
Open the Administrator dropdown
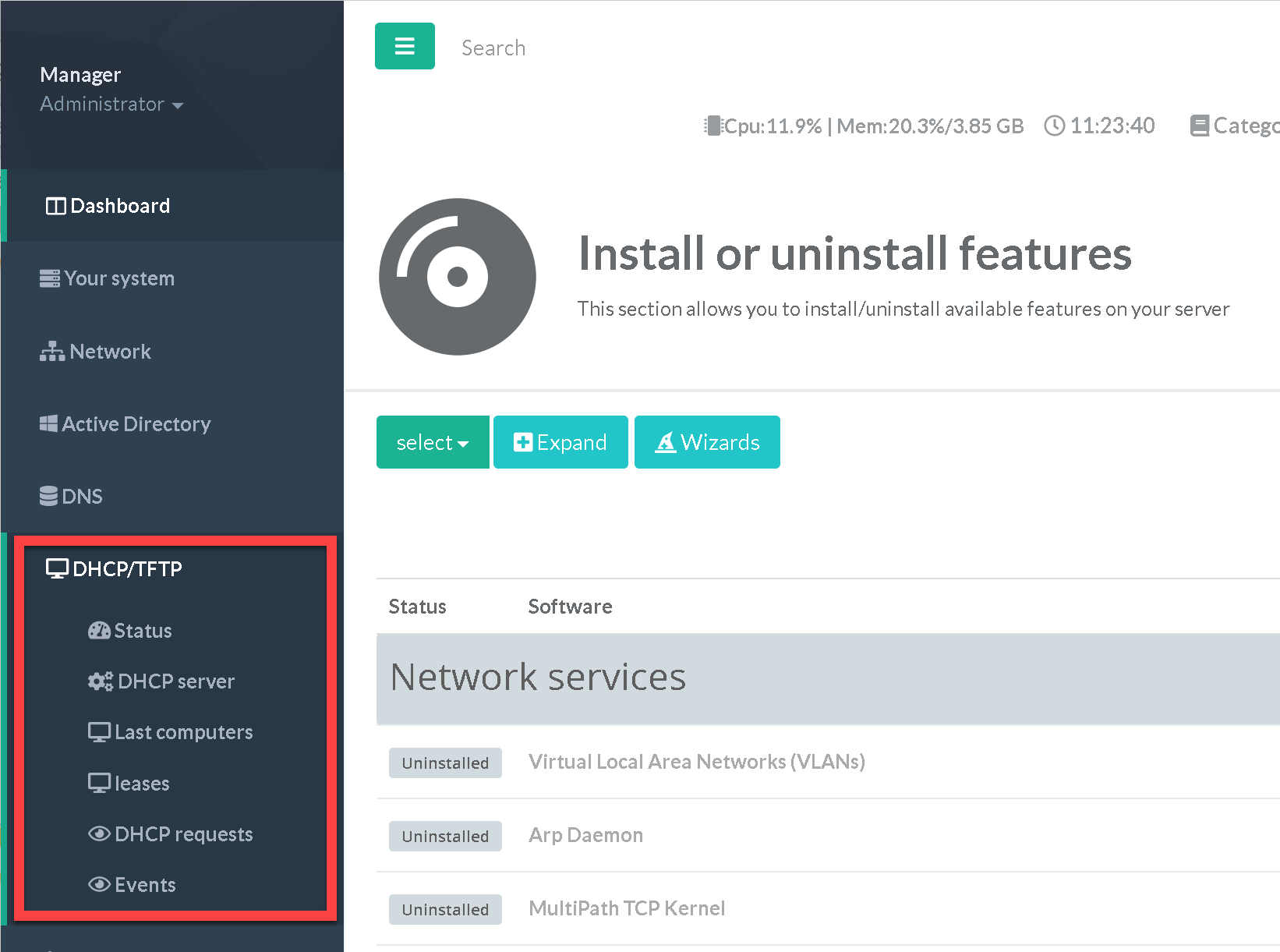pyautogui.click(x=111, y=104)
